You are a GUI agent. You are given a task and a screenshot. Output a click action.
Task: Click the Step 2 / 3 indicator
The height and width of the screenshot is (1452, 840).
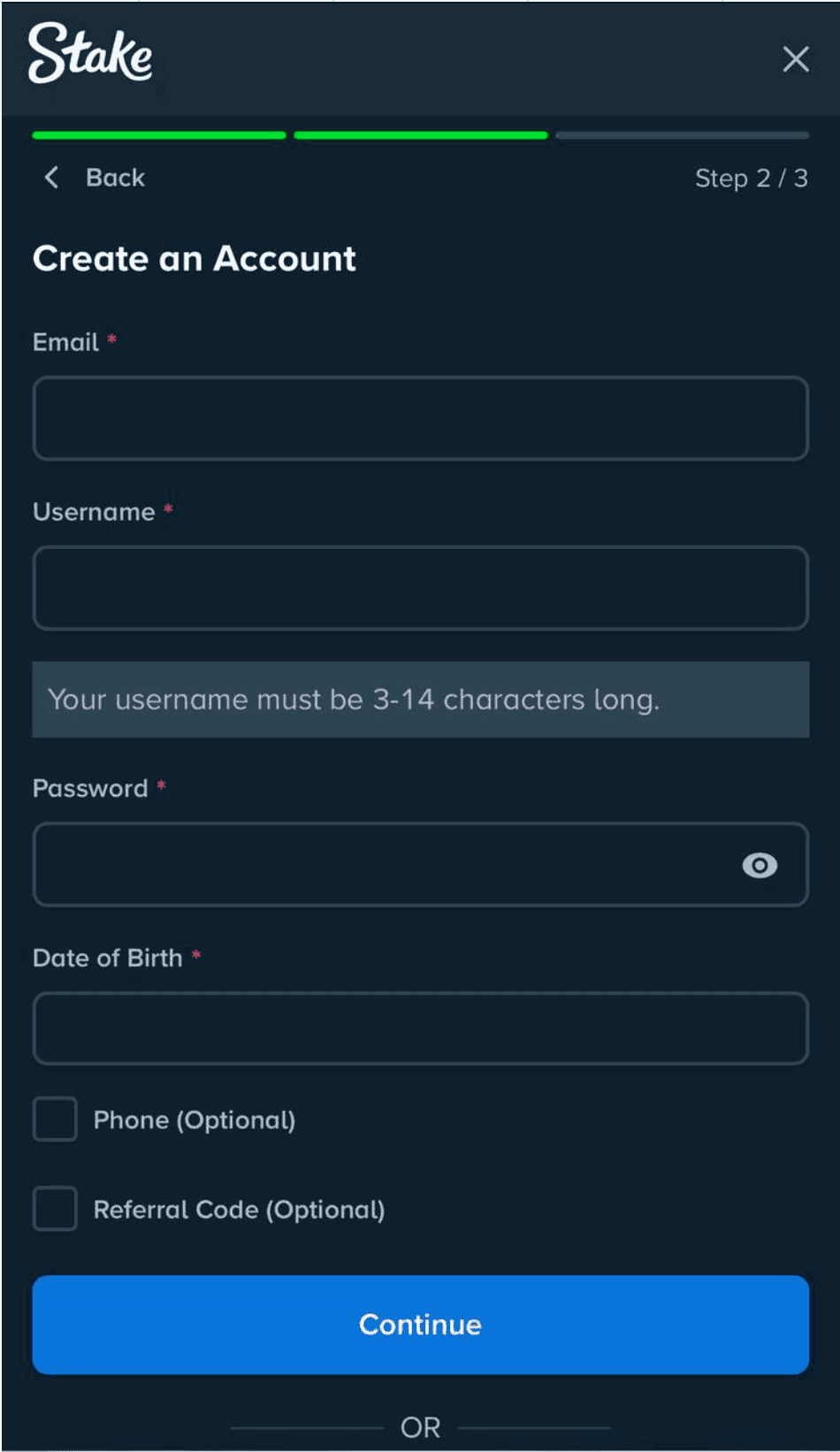[751, 179]
